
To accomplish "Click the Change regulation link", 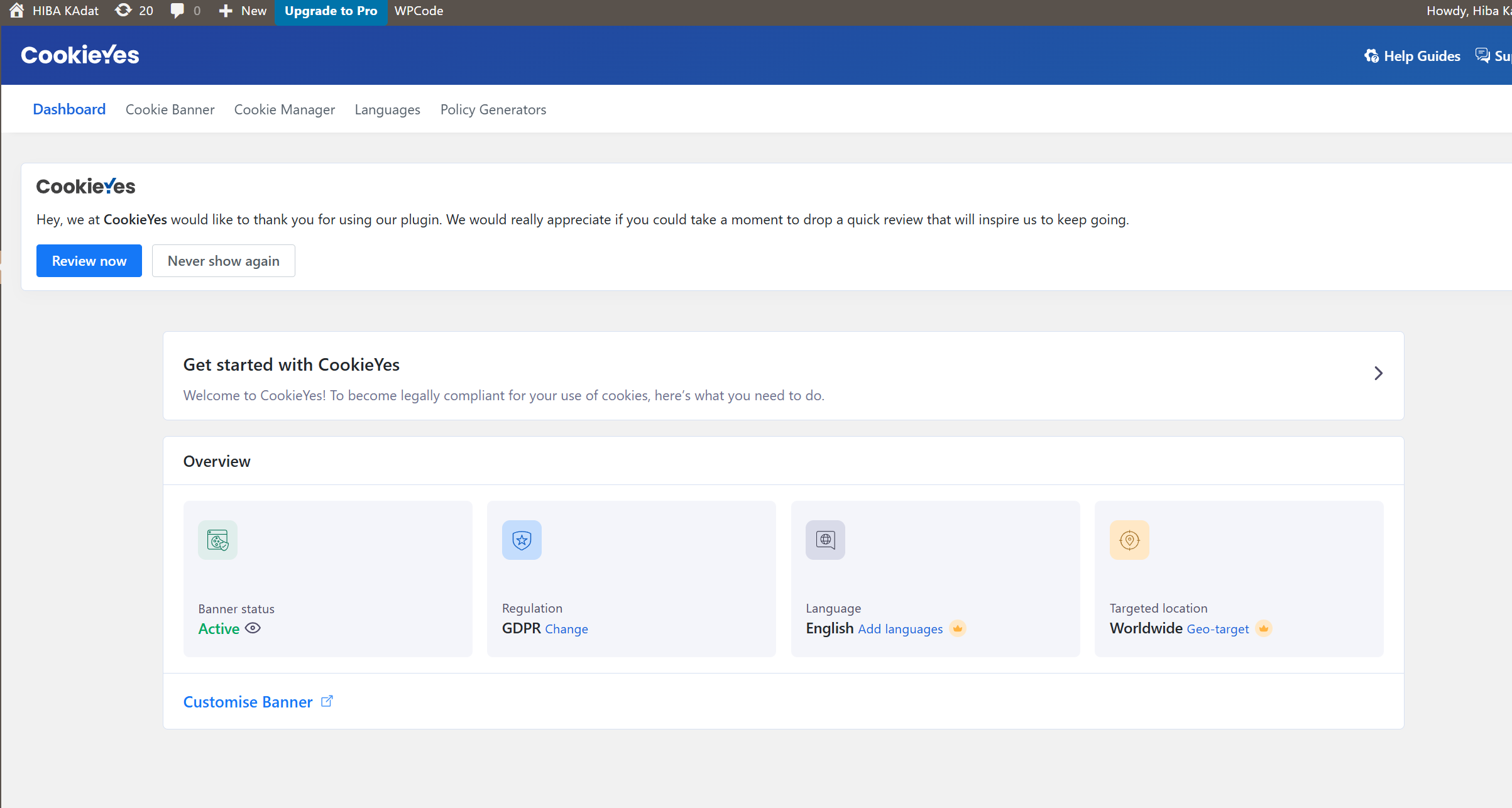I will (566, 629).
